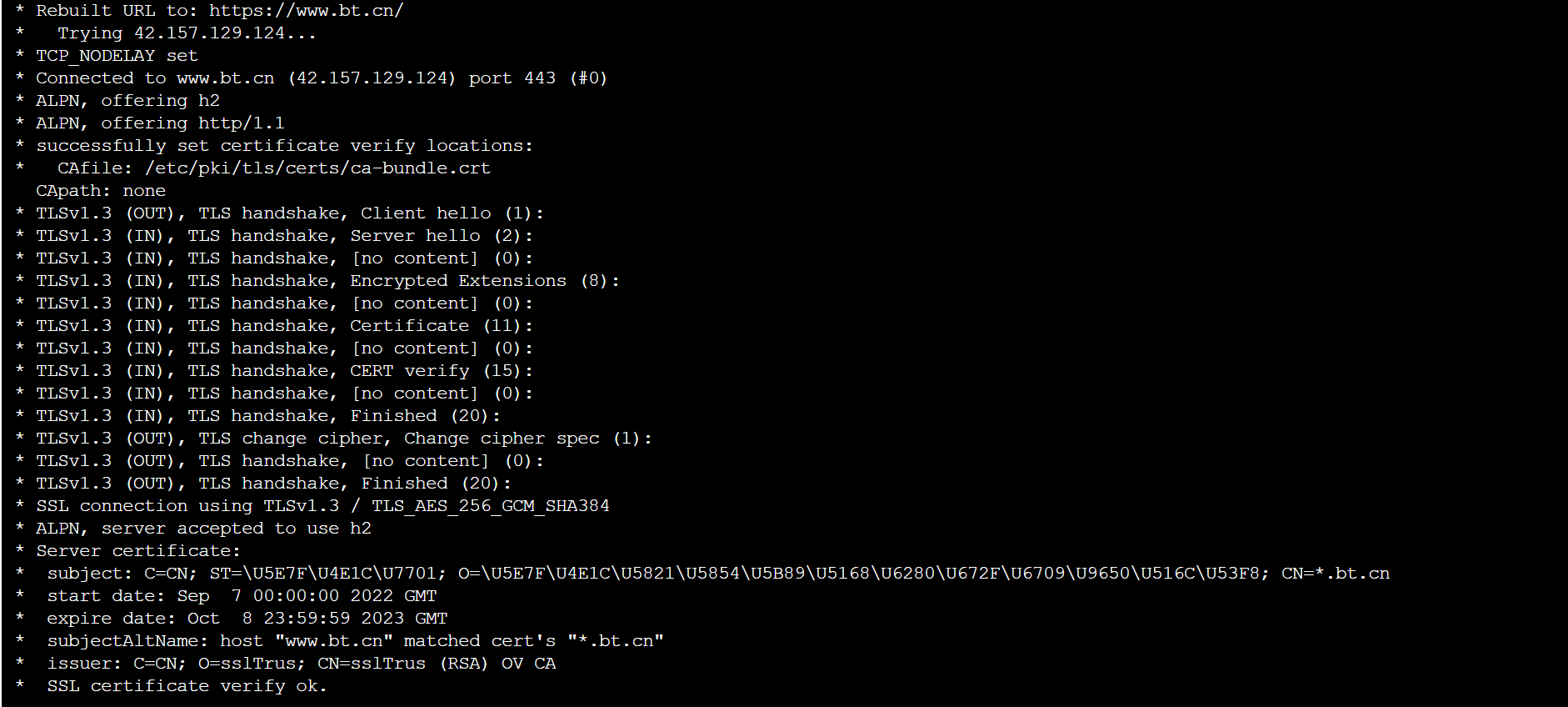The height and width of the screenshot is (707, 1568).
Task: Click the https://www.bt.cn/ URL in first line
Action: click(x=306, y=11)
